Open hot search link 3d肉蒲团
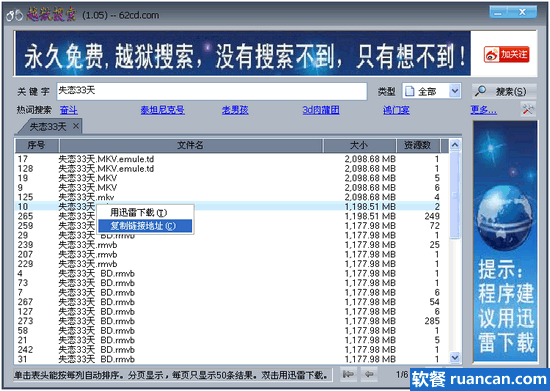The image size is (550, 391). click(321, 110)
